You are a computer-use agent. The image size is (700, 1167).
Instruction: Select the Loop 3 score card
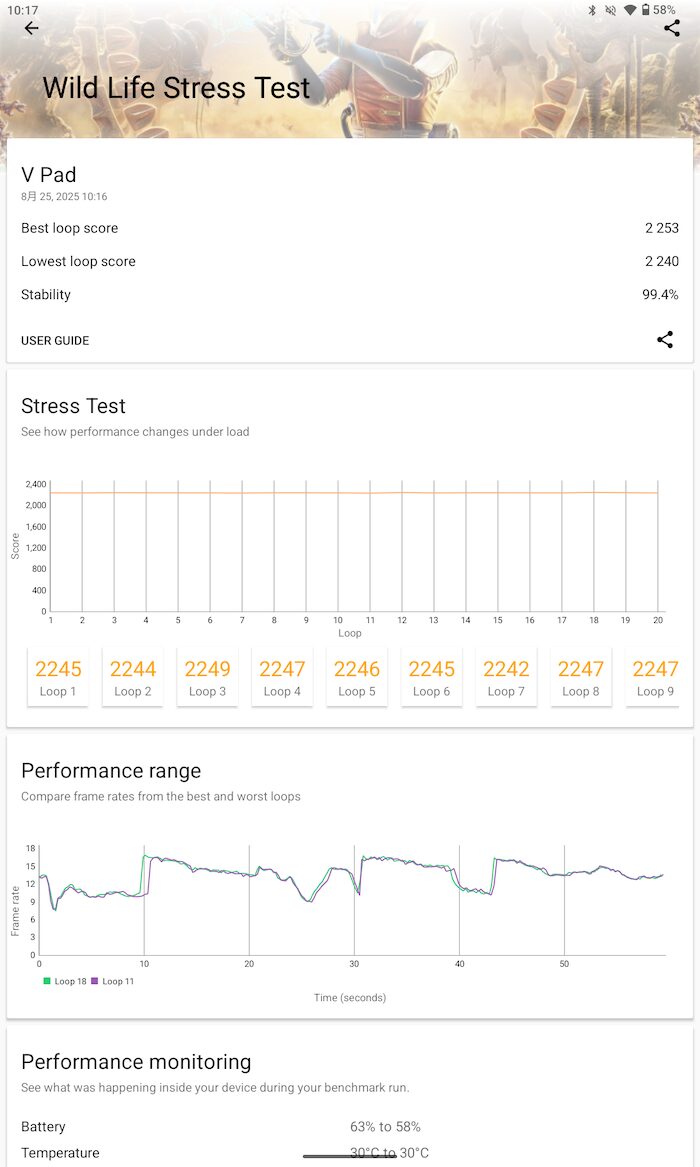point(208,677)
